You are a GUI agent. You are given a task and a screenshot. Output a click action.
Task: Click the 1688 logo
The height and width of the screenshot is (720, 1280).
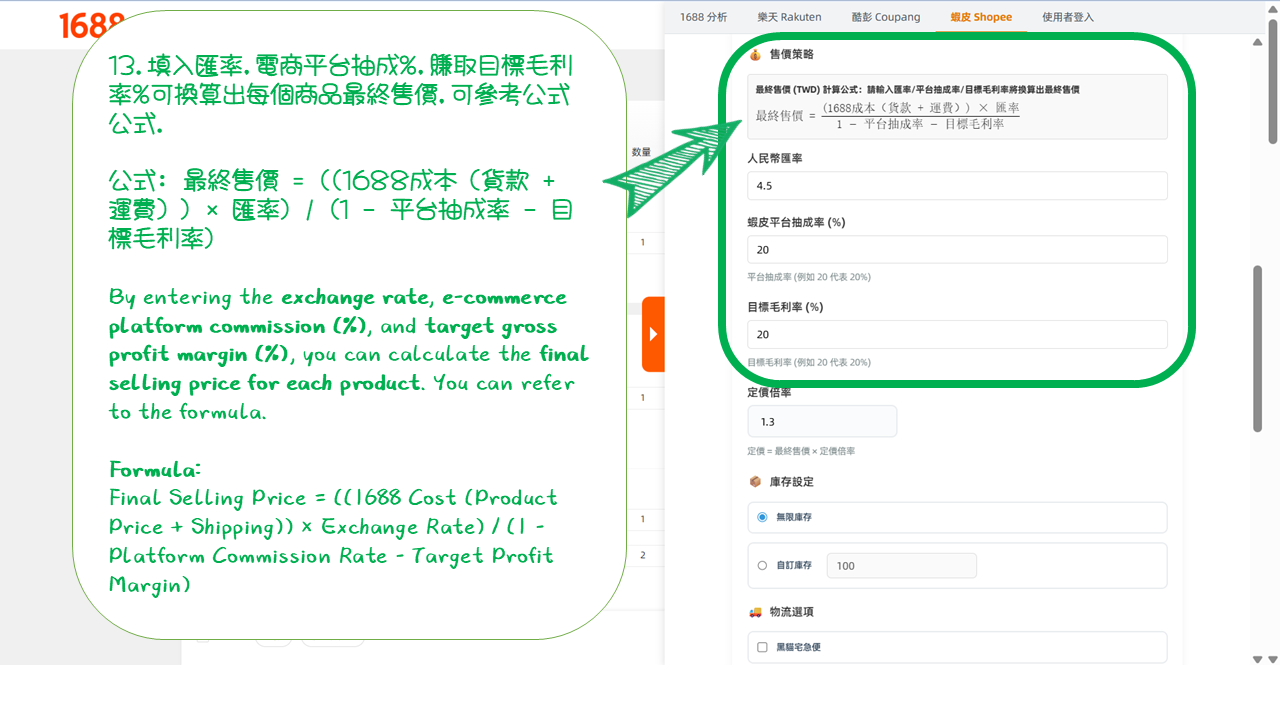pos(90,25)
